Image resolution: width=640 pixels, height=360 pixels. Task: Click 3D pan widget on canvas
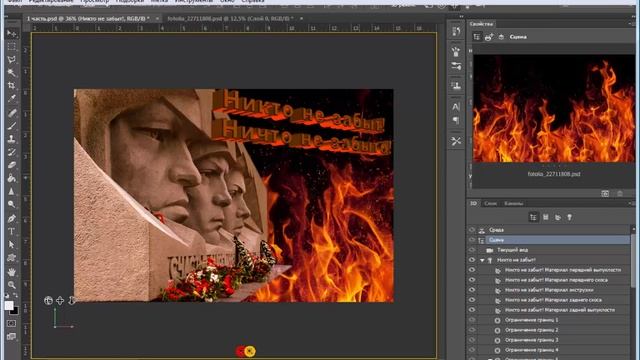click(60, 301)
